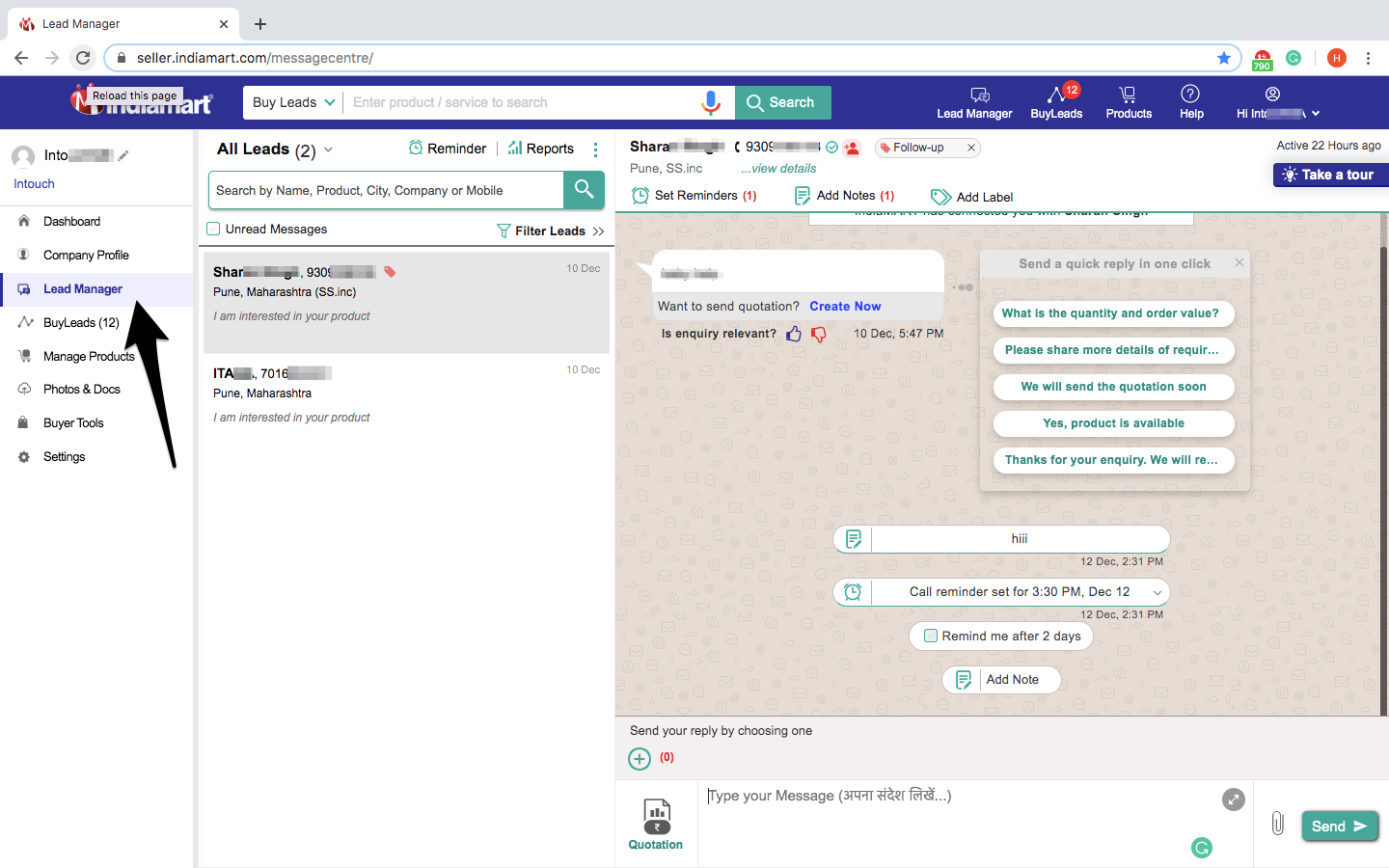Click the plus icon to add reply
Viewport: 1389px width, 868px height.
(640, 759)
